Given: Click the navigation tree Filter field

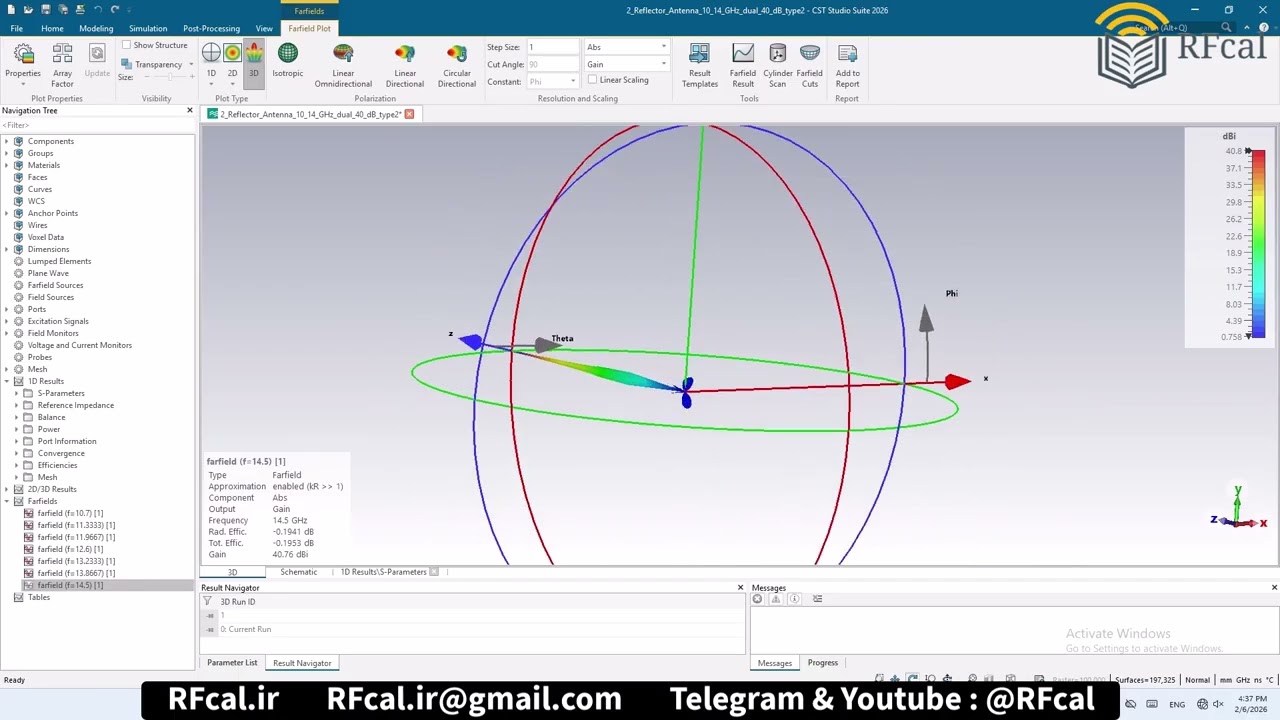Looking at the screenshot, I should [x=97, y=125].
